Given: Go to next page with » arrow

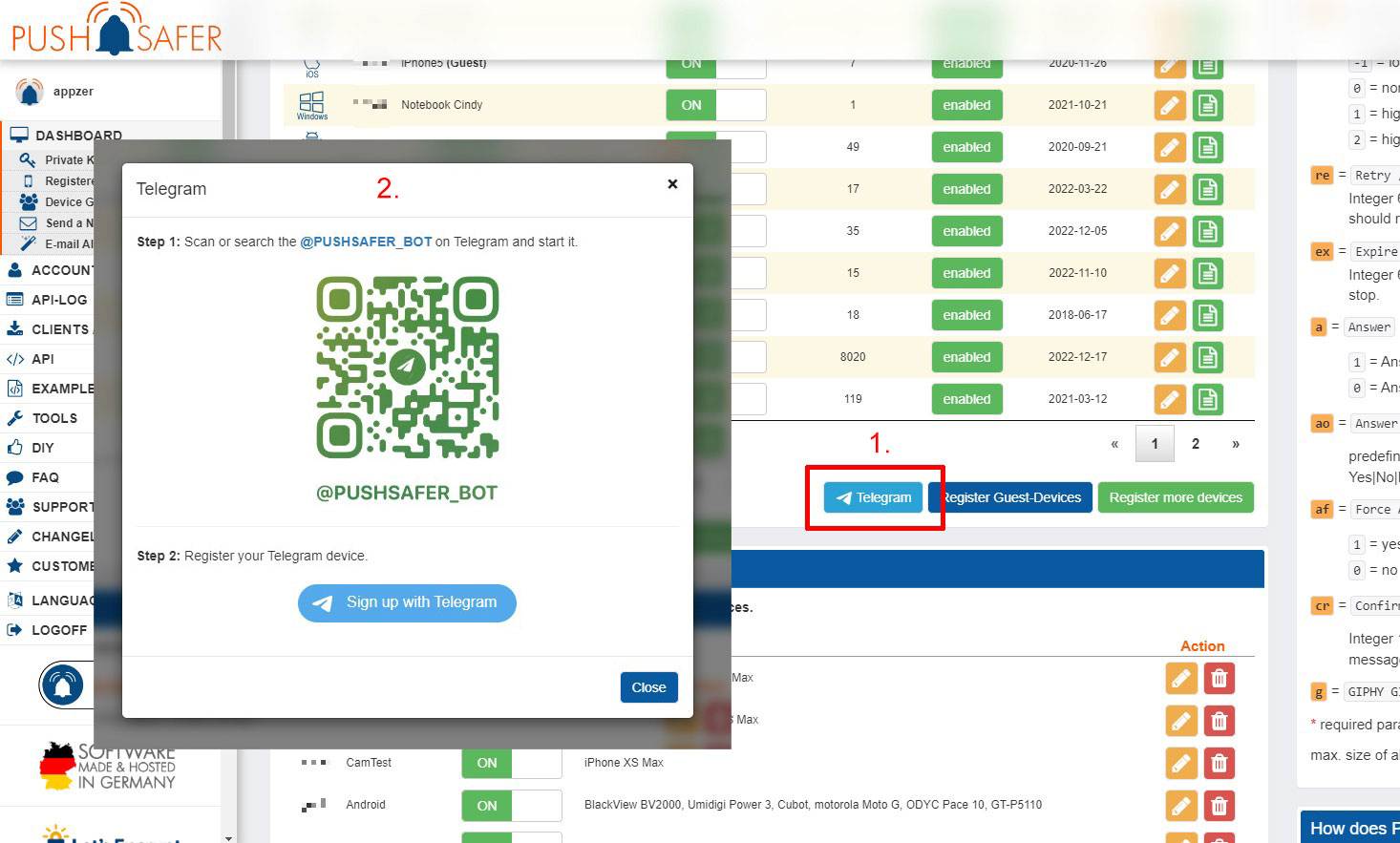Looking at the screenshot, I should coord(1236,444).
